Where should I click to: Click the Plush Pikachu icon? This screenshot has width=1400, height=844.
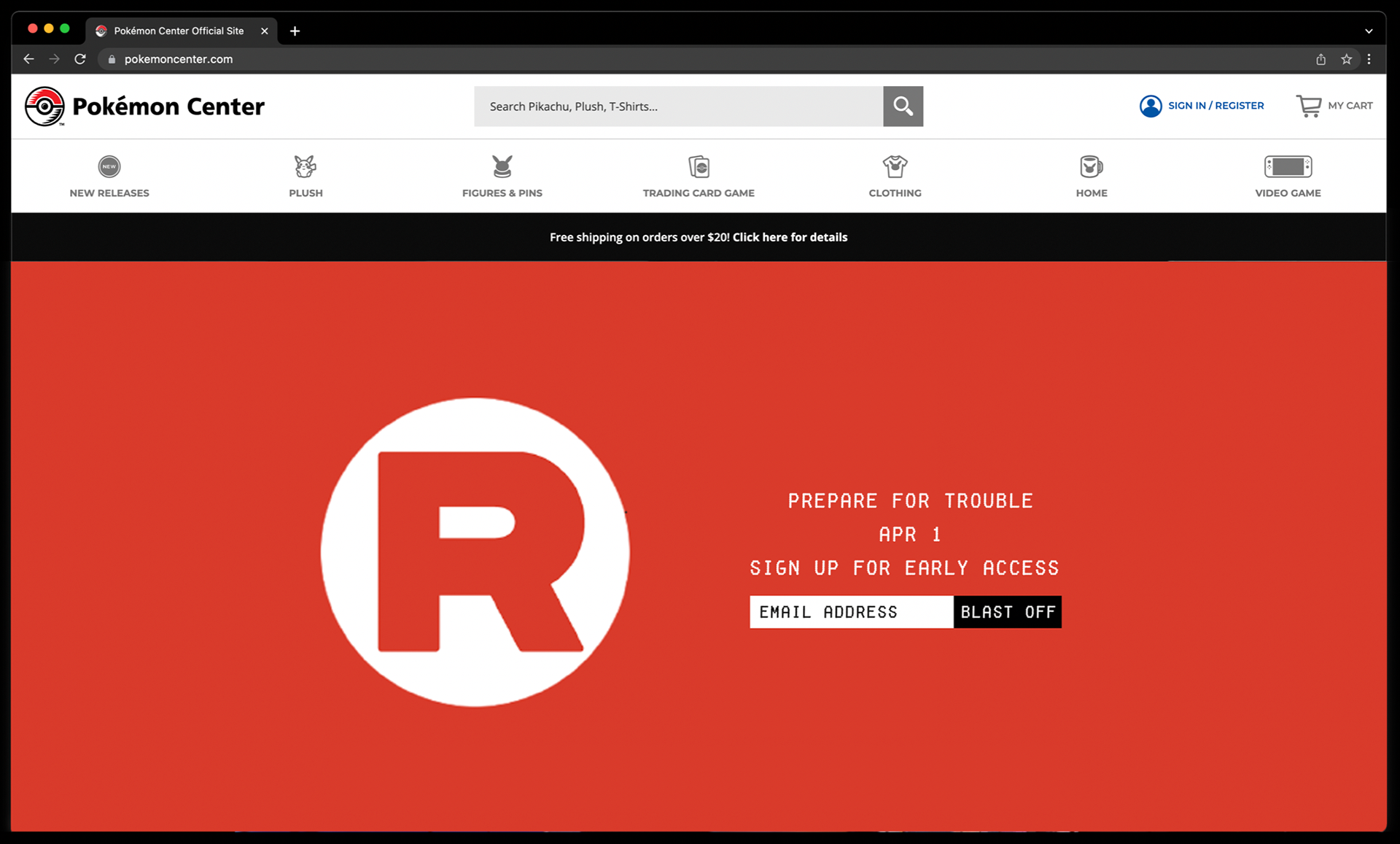pos(306,166)
